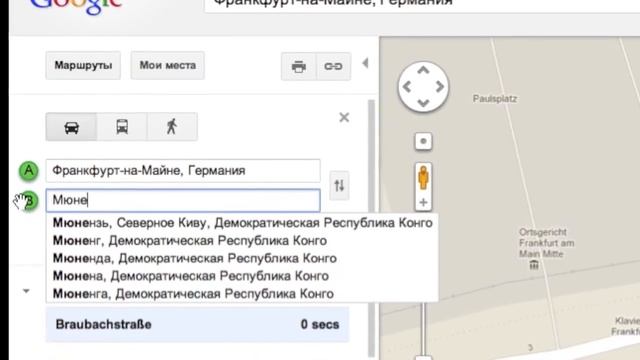640x360 pixels.
Task: Choose suggestion Мюнена, Демократическая Республика Конго
Action: (242, 276)
